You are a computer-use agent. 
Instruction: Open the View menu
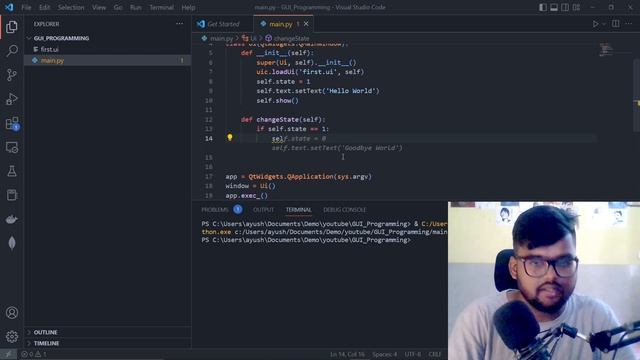(99, 7)
